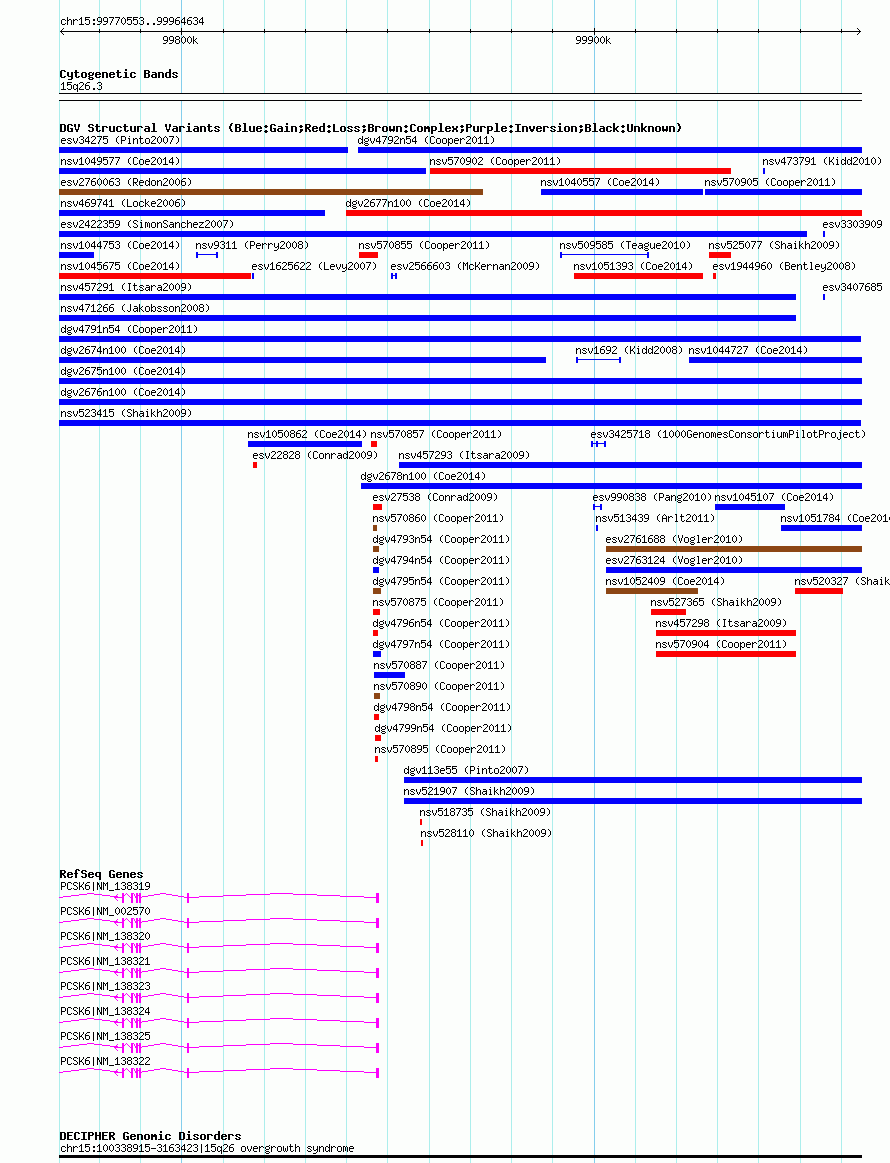Click esv1625622 (Levy2007) label
Screen dimensions: 890x1163
coord(314,266)
